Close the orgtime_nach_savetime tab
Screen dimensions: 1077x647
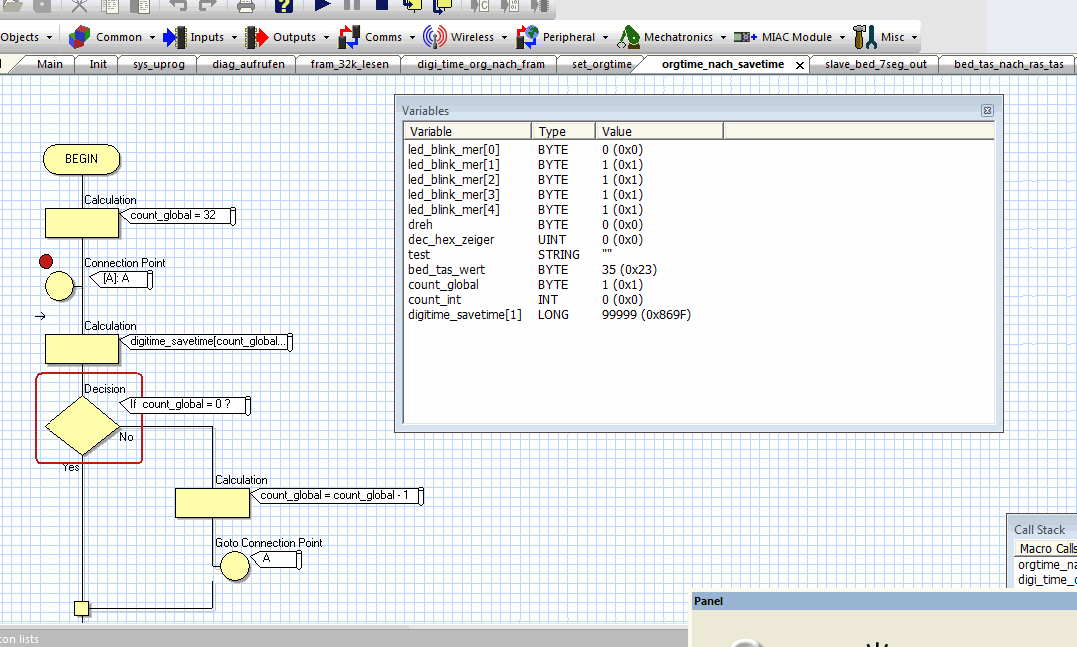tap(800, 65)
